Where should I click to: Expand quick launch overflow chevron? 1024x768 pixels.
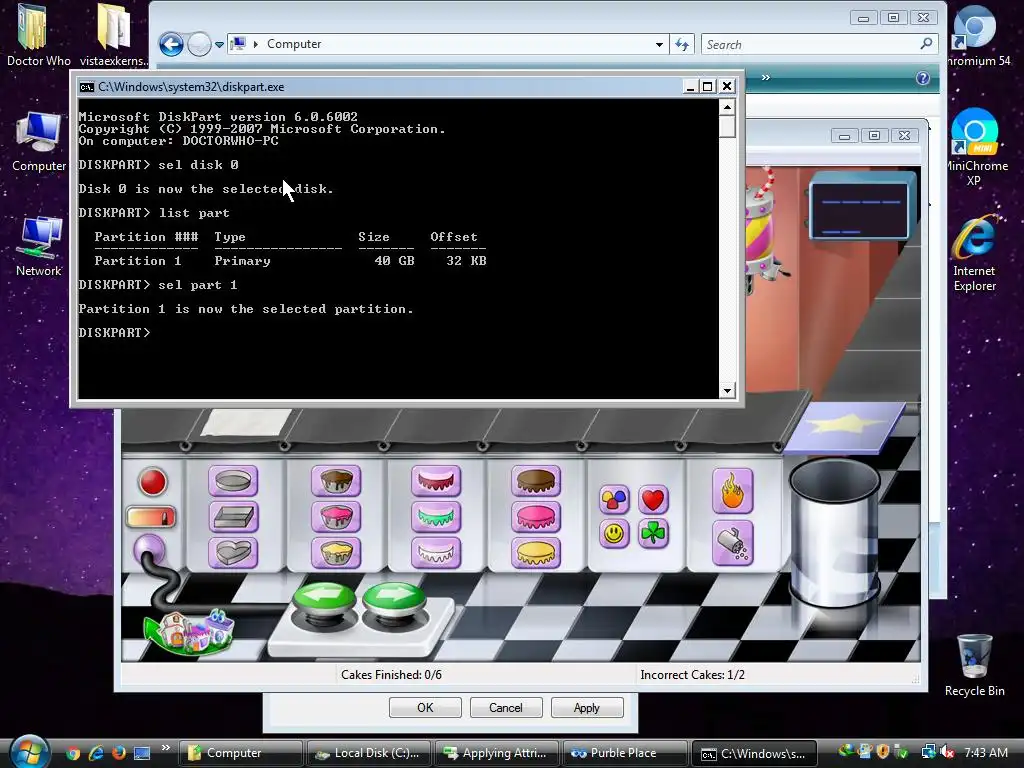coord(166,748)
